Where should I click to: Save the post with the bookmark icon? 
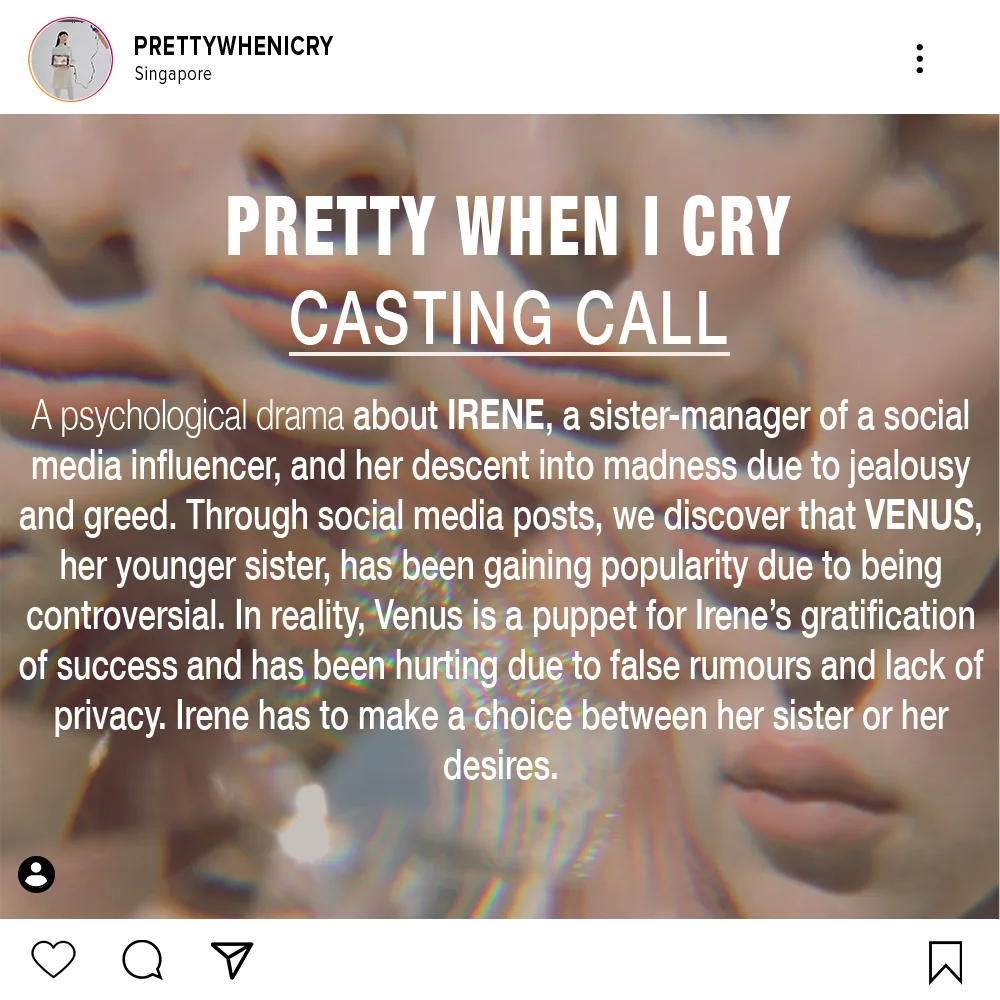pyautogui.click(x=945, y=962)
